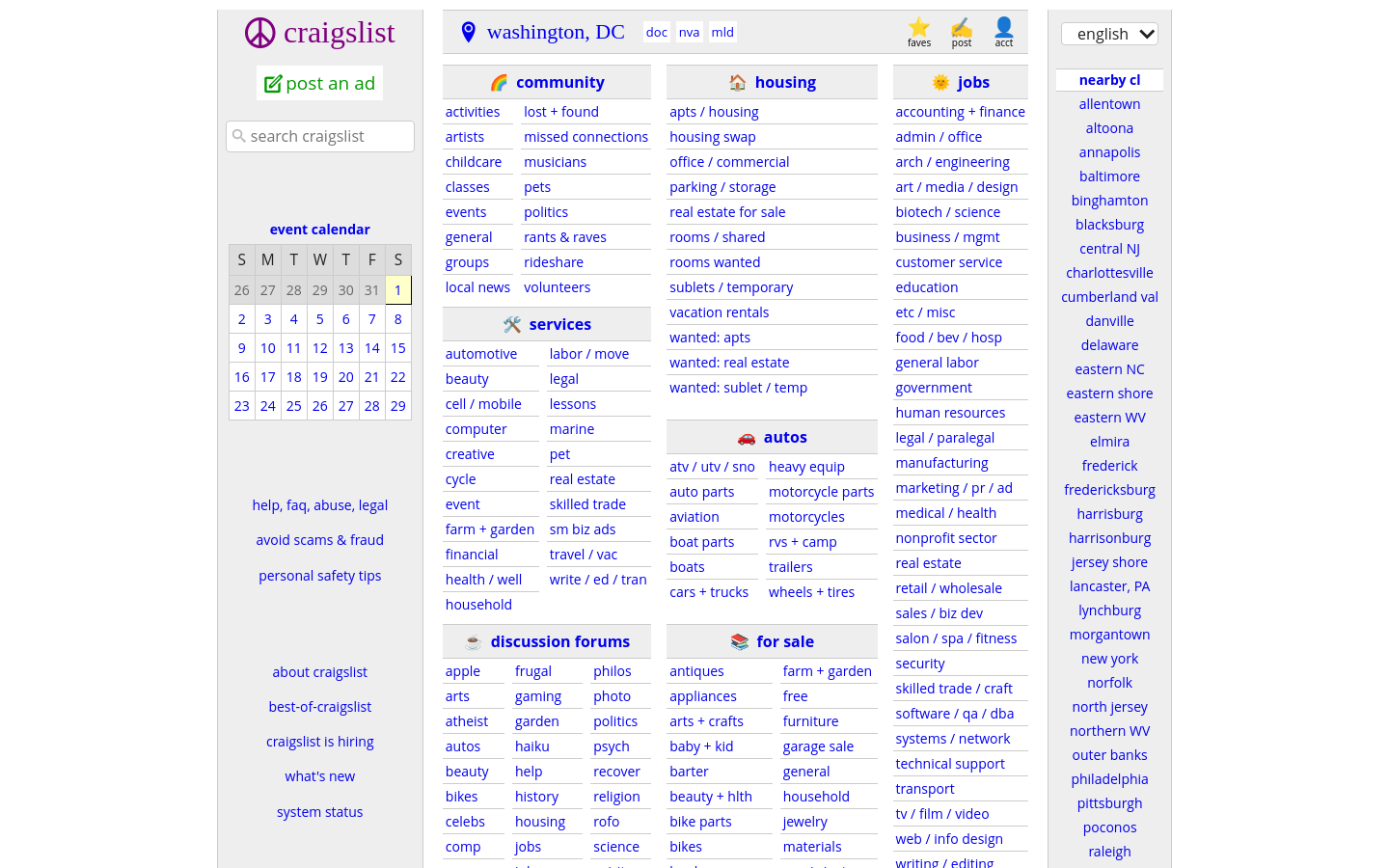Open garage sale in for sale
This screenshot has width=1389, height=868.
[818, 746]
